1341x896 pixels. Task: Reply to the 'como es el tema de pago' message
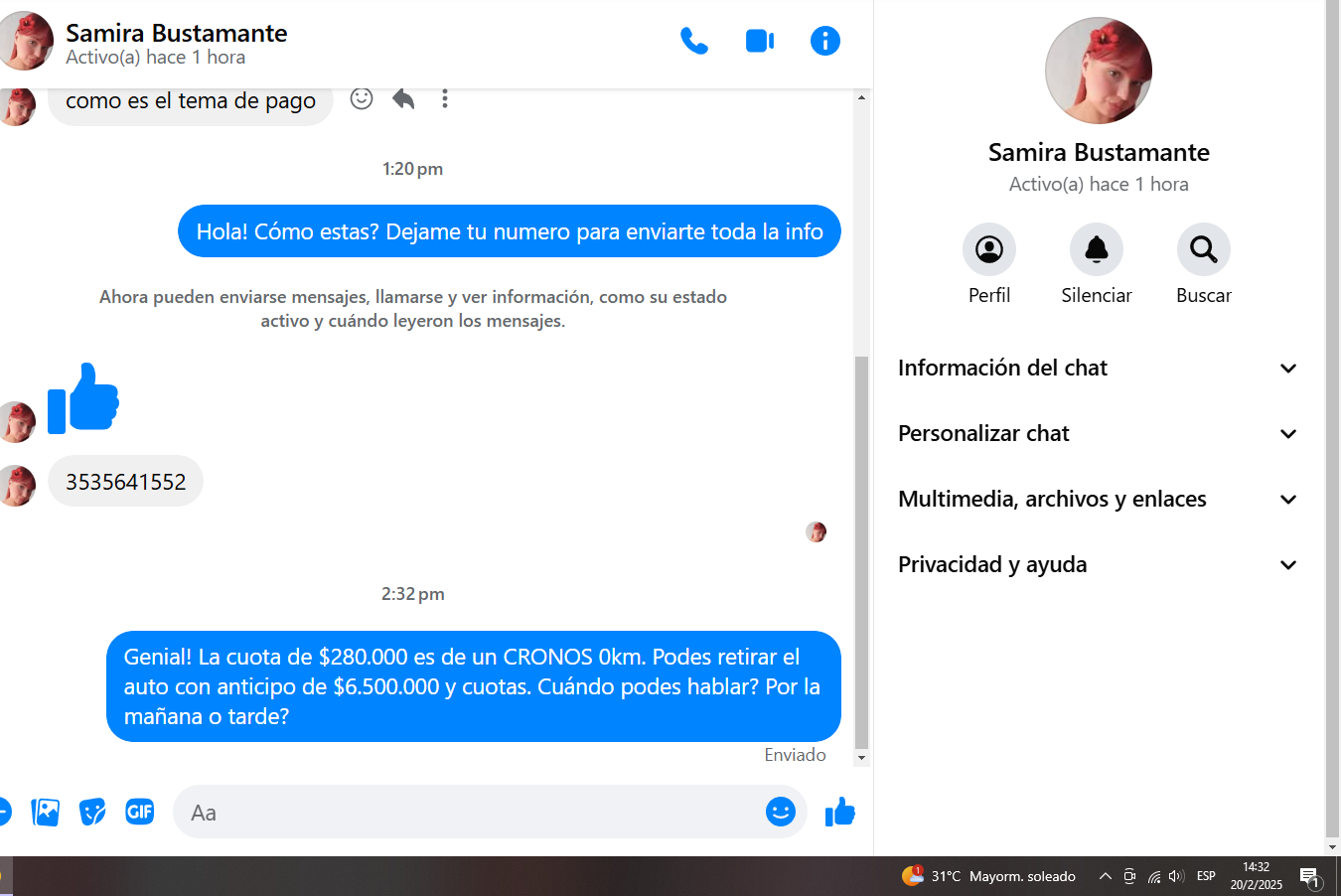[x=403, y=98]
